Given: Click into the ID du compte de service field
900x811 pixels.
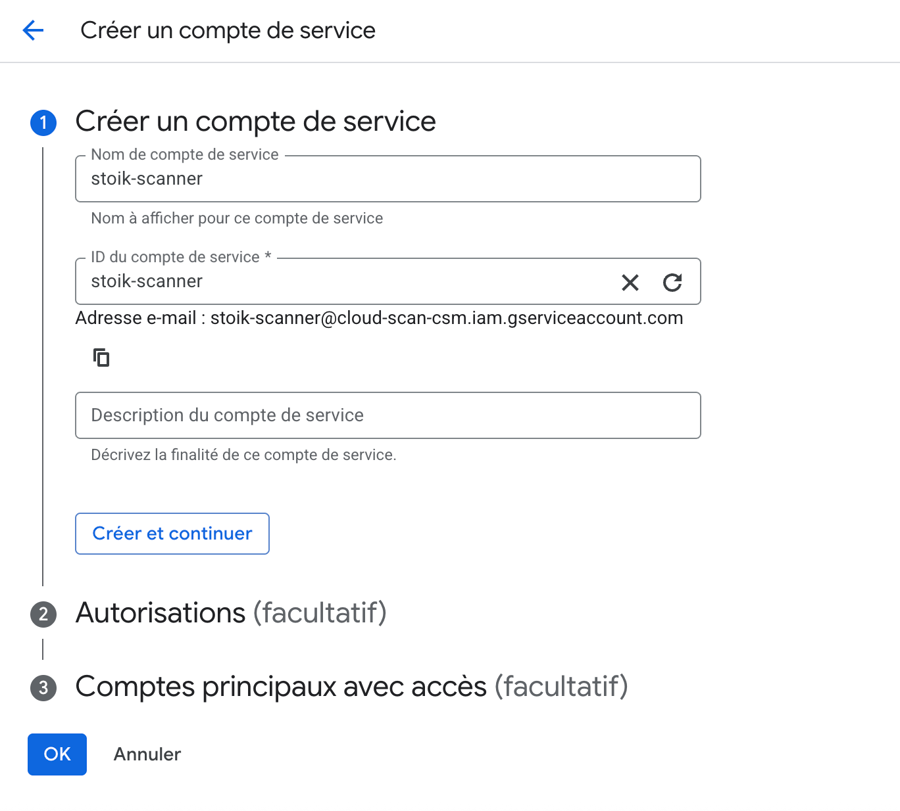Looking at the screenshot, I should click(x=340, y=282).
